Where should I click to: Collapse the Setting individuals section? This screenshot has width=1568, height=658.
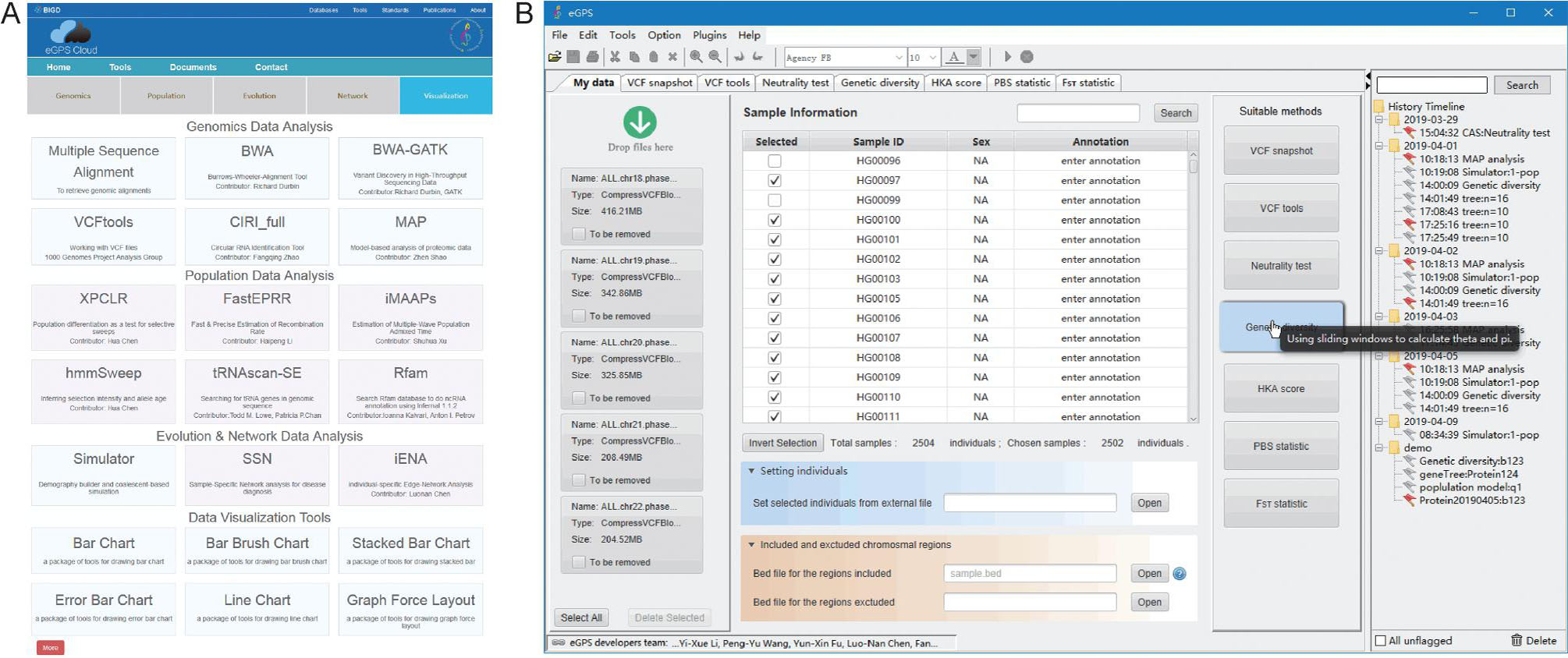coord(751,471)
